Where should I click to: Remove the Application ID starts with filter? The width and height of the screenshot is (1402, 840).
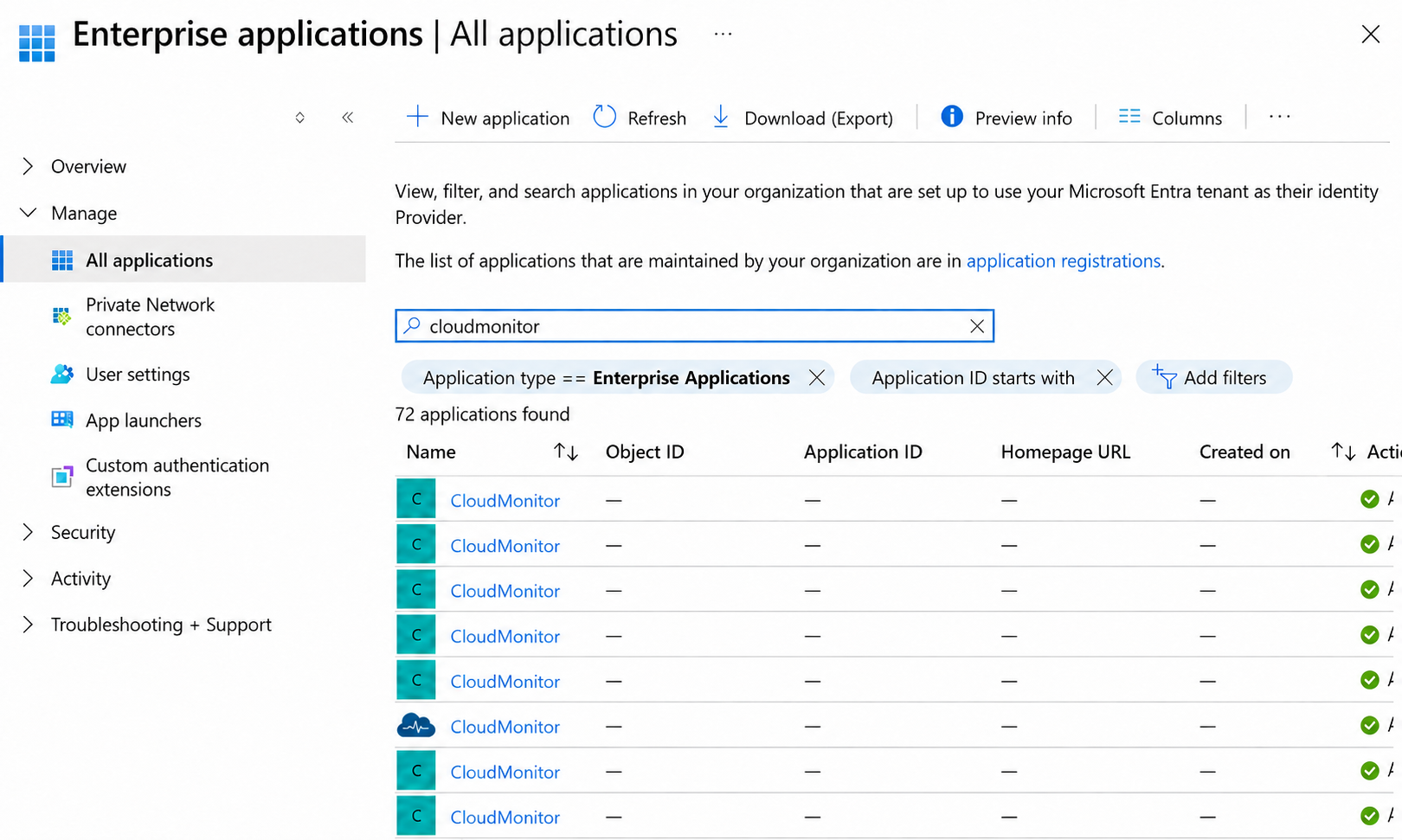pos(1104,377)
